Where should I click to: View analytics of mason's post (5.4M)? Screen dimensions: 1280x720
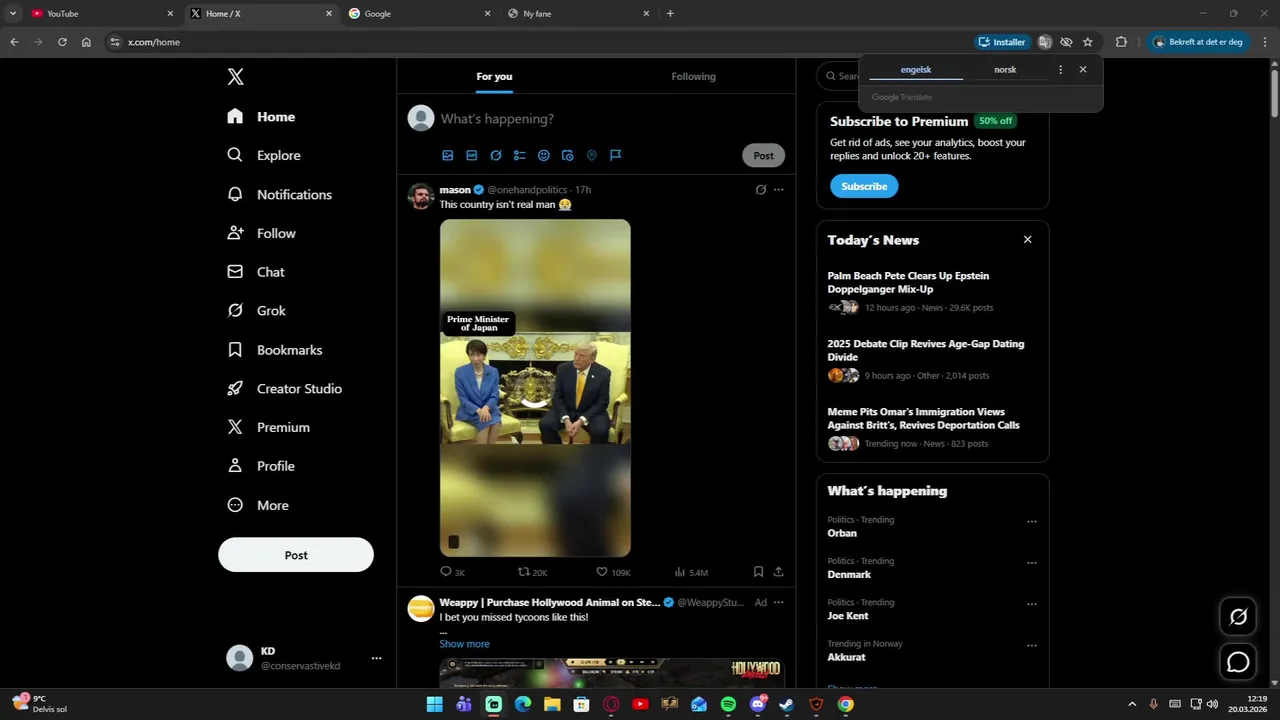[x=691, y=572]
